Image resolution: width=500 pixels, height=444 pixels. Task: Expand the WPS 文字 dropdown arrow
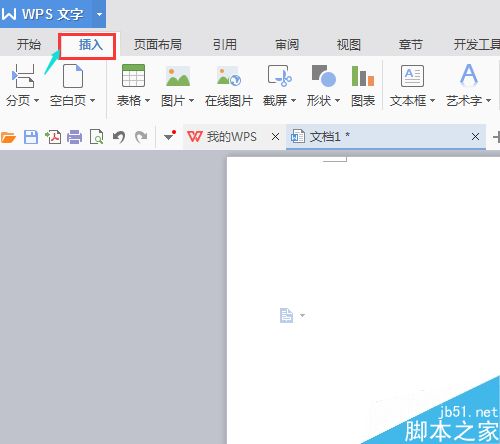point(99,14)
